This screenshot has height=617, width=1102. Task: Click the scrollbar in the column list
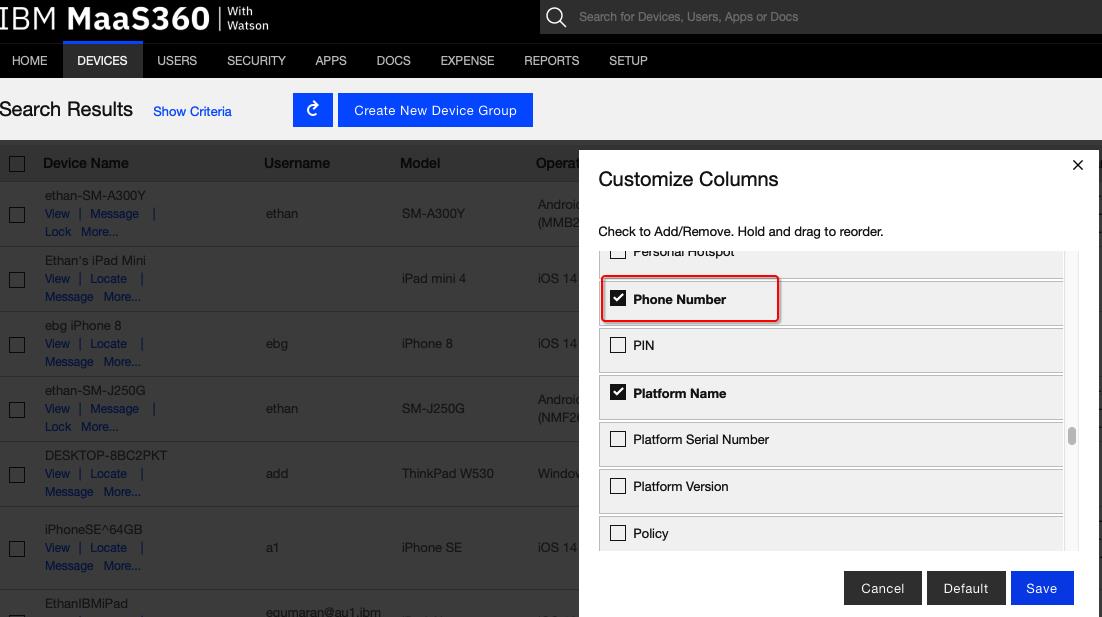1071,435
